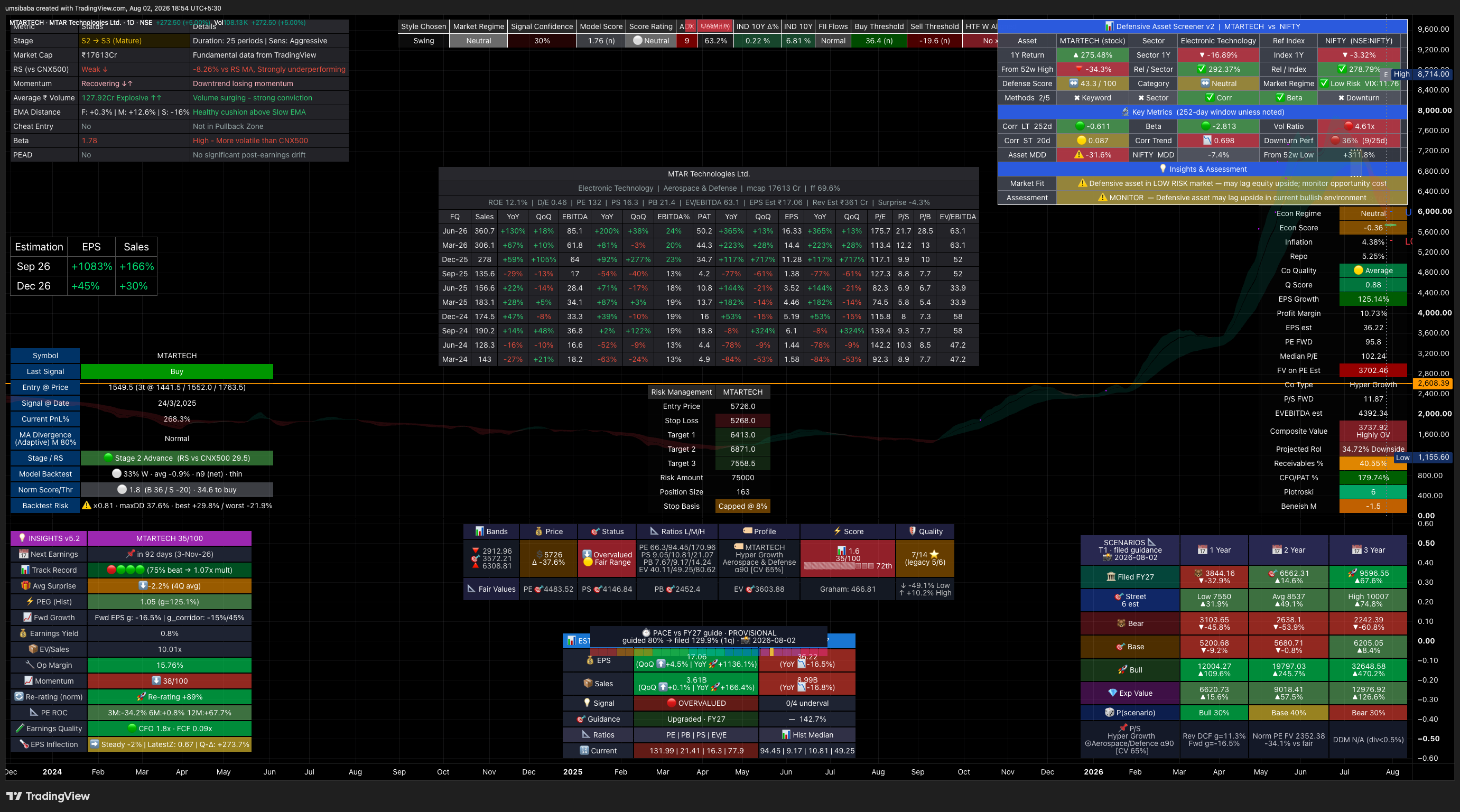1460x812 pixels.
Task: Click the gift icon beside Avg Surprise
Action: 25,586
